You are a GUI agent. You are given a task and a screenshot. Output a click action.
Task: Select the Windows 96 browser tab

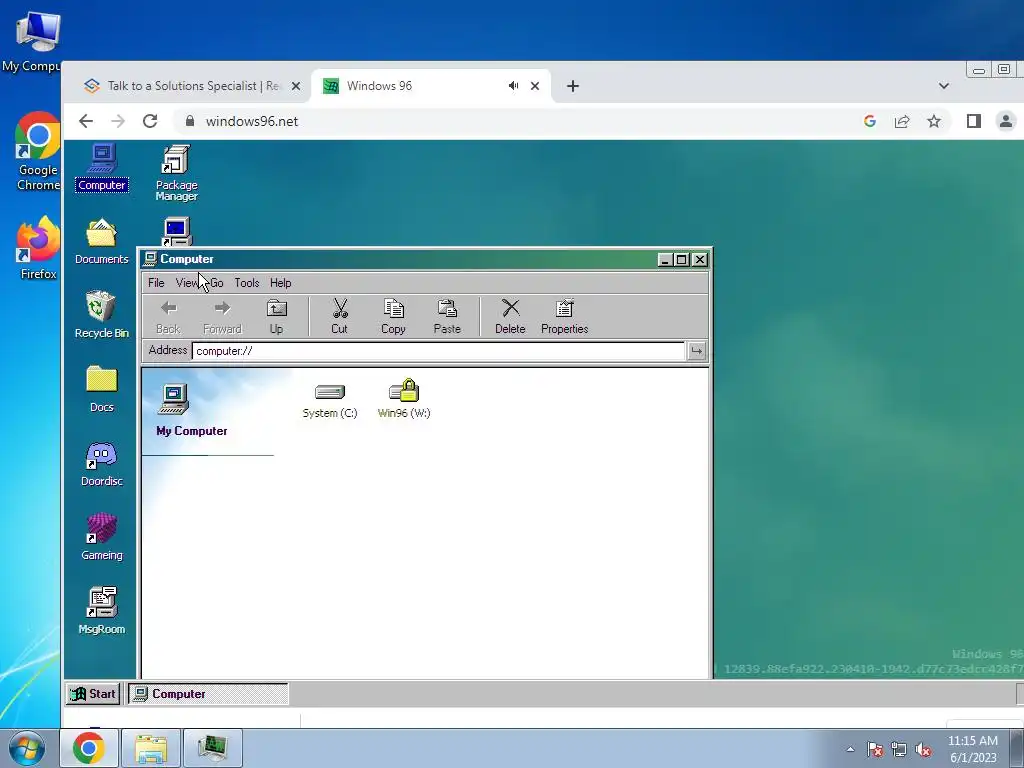click(418, 86)
